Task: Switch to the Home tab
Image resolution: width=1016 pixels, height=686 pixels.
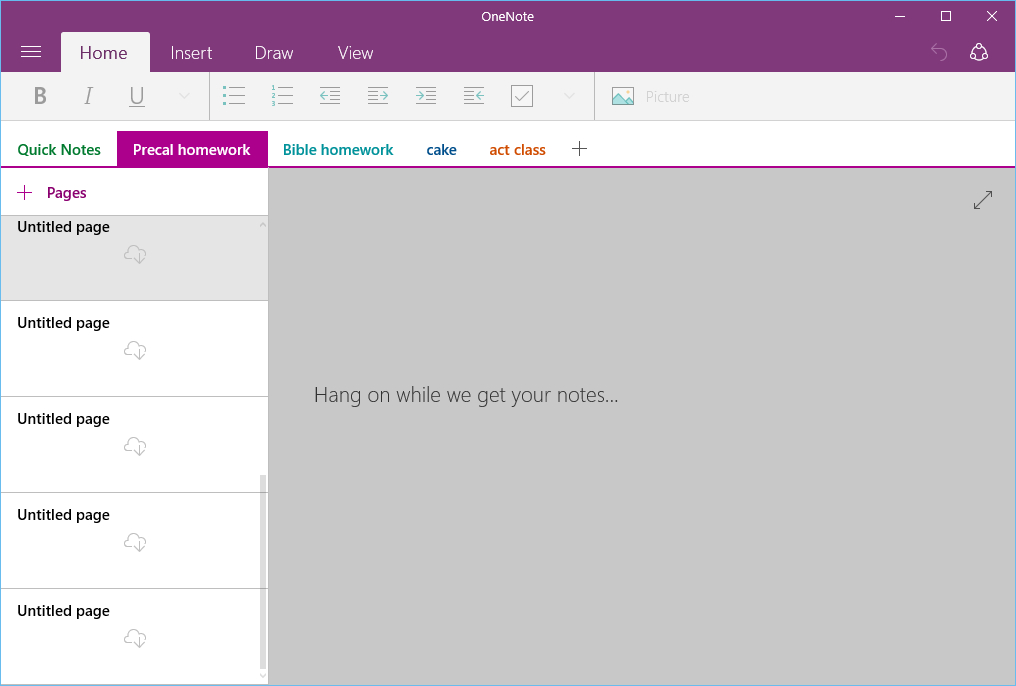Action: click(x=104, y=52)
